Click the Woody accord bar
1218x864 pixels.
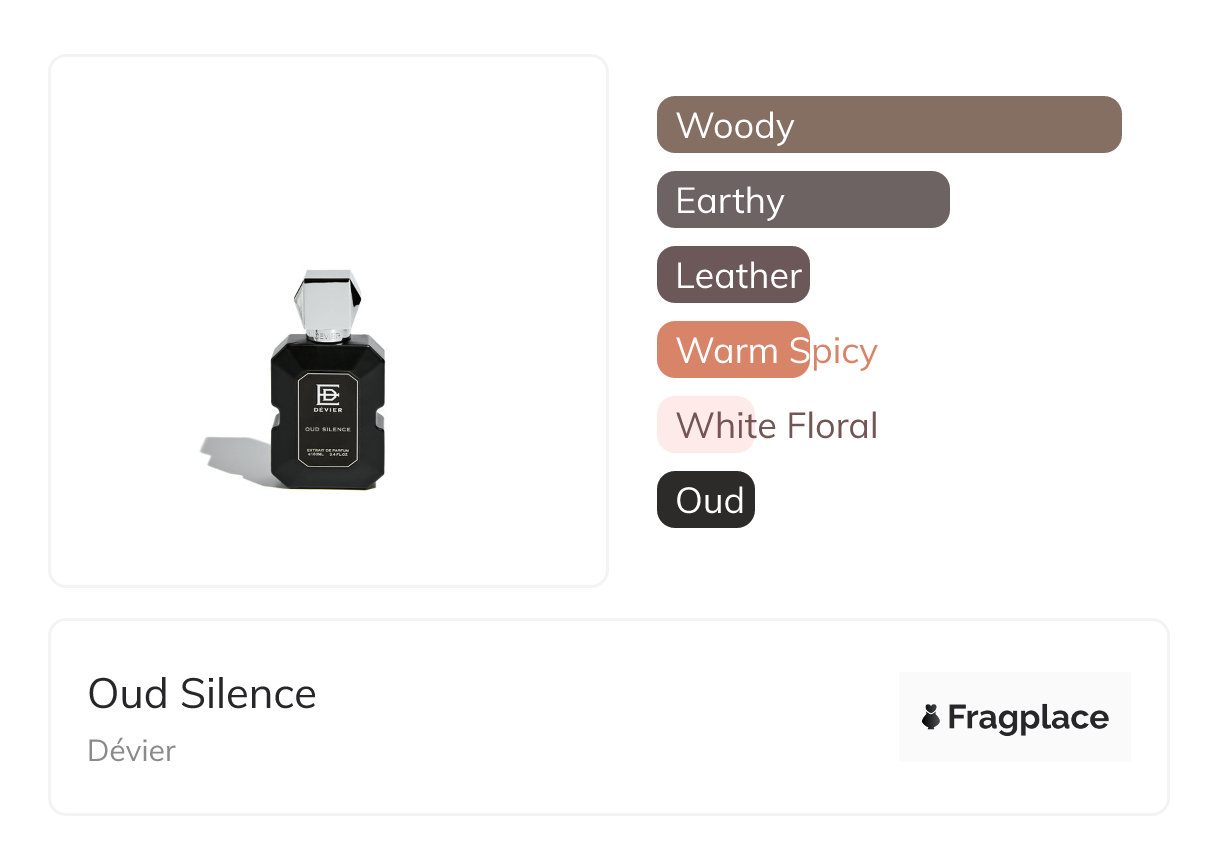click(888, 125)
